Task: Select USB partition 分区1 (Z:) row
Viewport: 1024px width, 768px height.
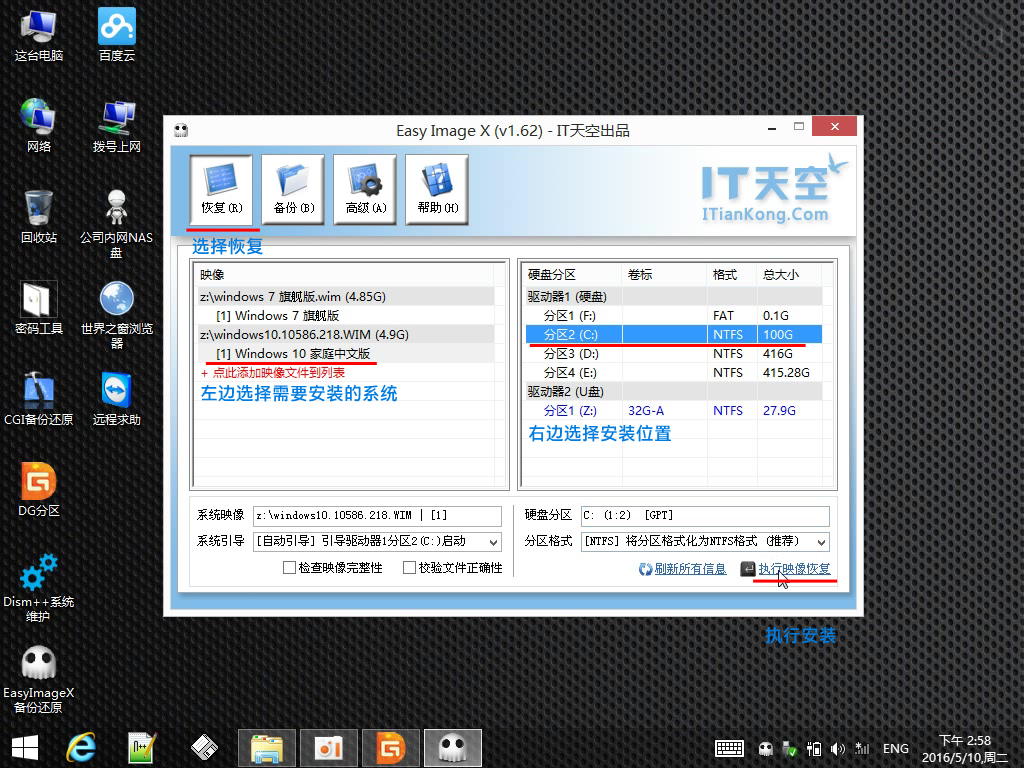Action: click(x=673, y=410)
